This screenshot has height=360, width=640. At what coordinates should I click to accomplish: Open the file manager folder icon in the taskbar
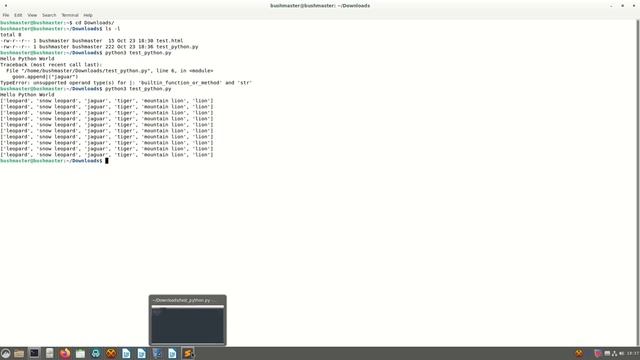(19, 353)
